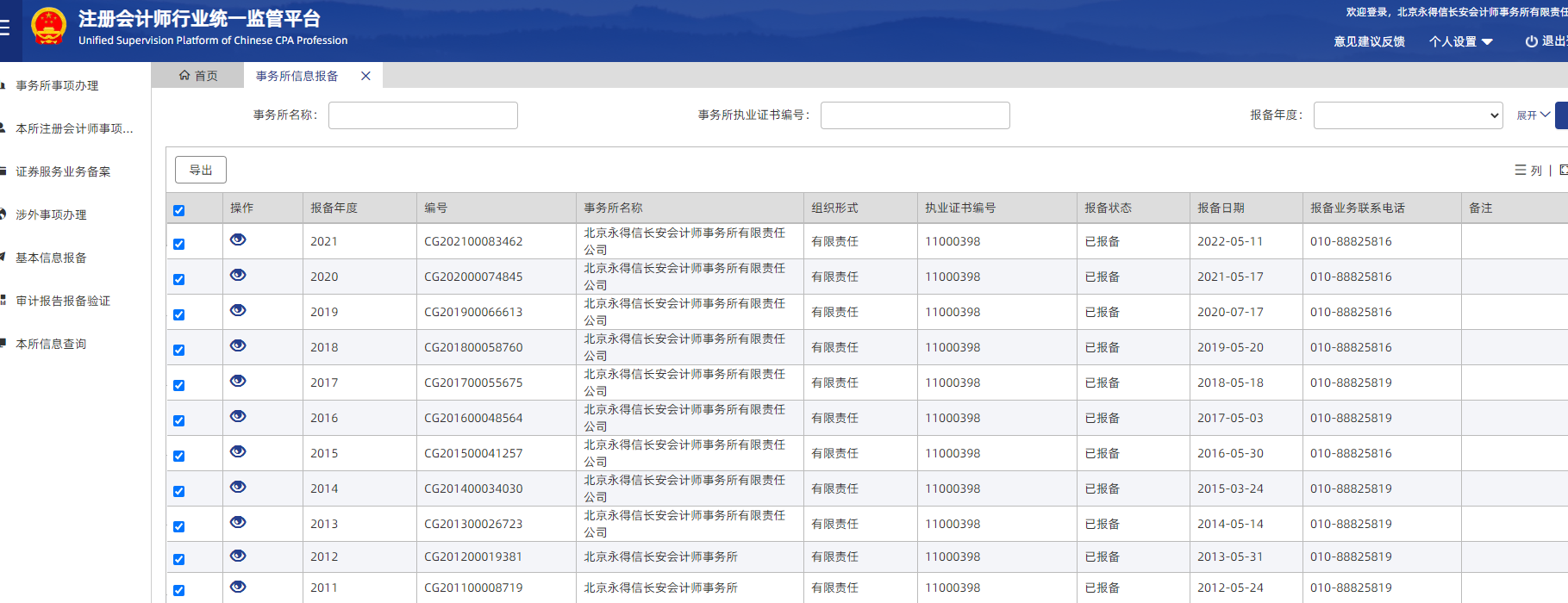Toggle the select-all checkbox in table header

click(x=178, y=210)
